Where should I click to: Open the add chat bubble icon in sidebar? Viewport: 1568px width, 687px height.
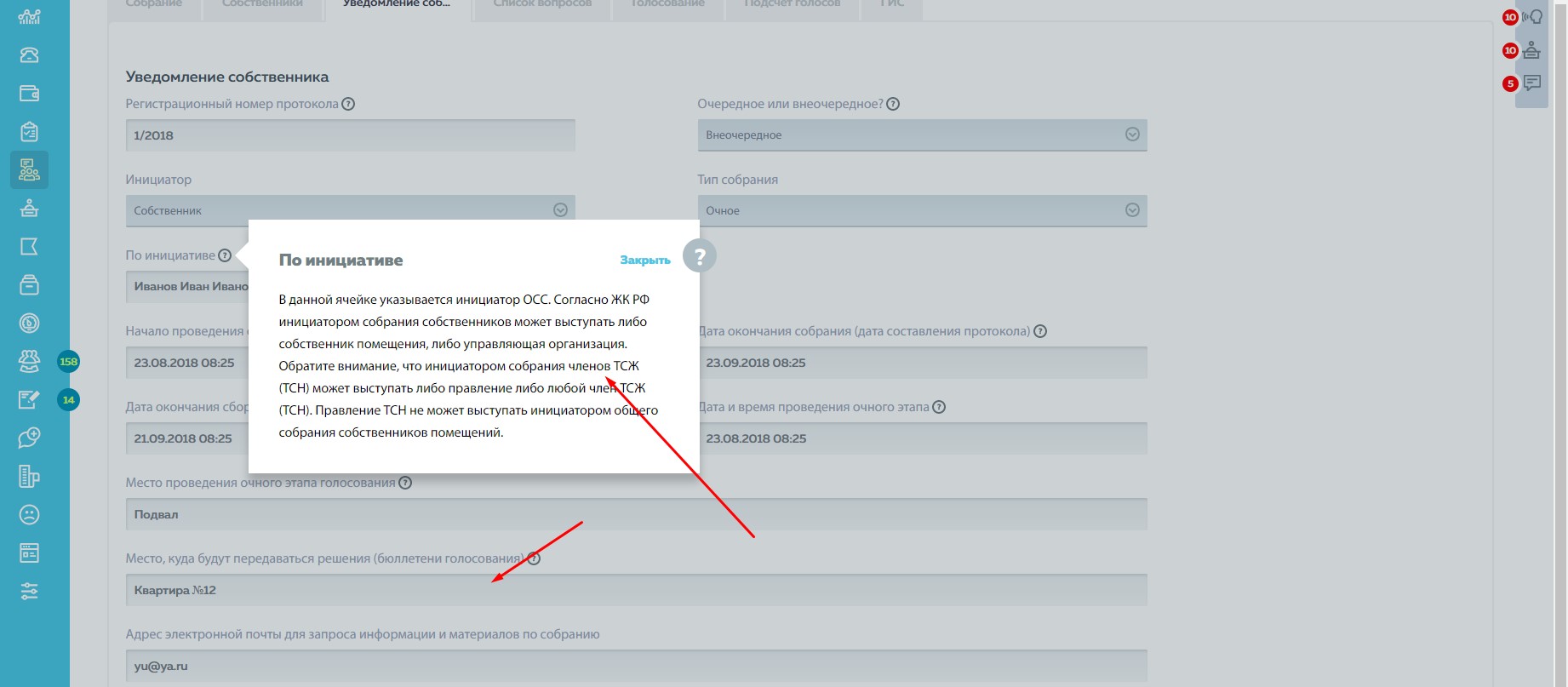[29, 438]
